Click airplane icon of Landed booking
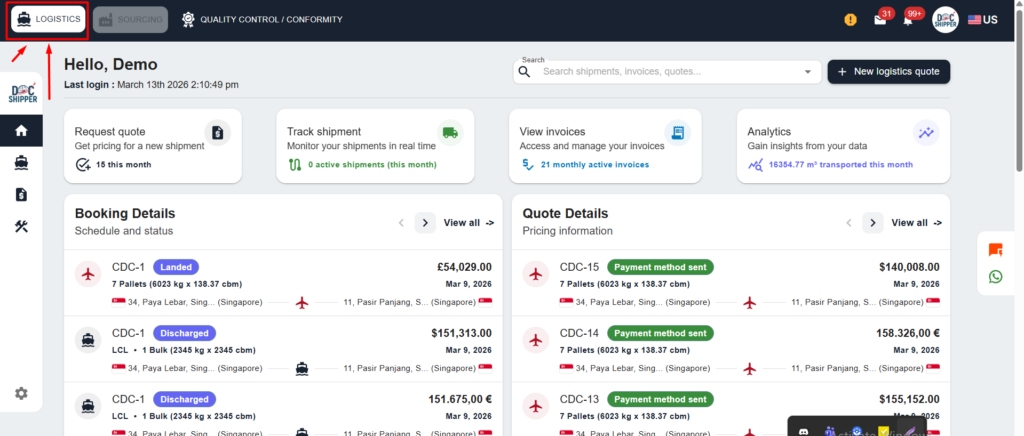 [x=88, y=274]
